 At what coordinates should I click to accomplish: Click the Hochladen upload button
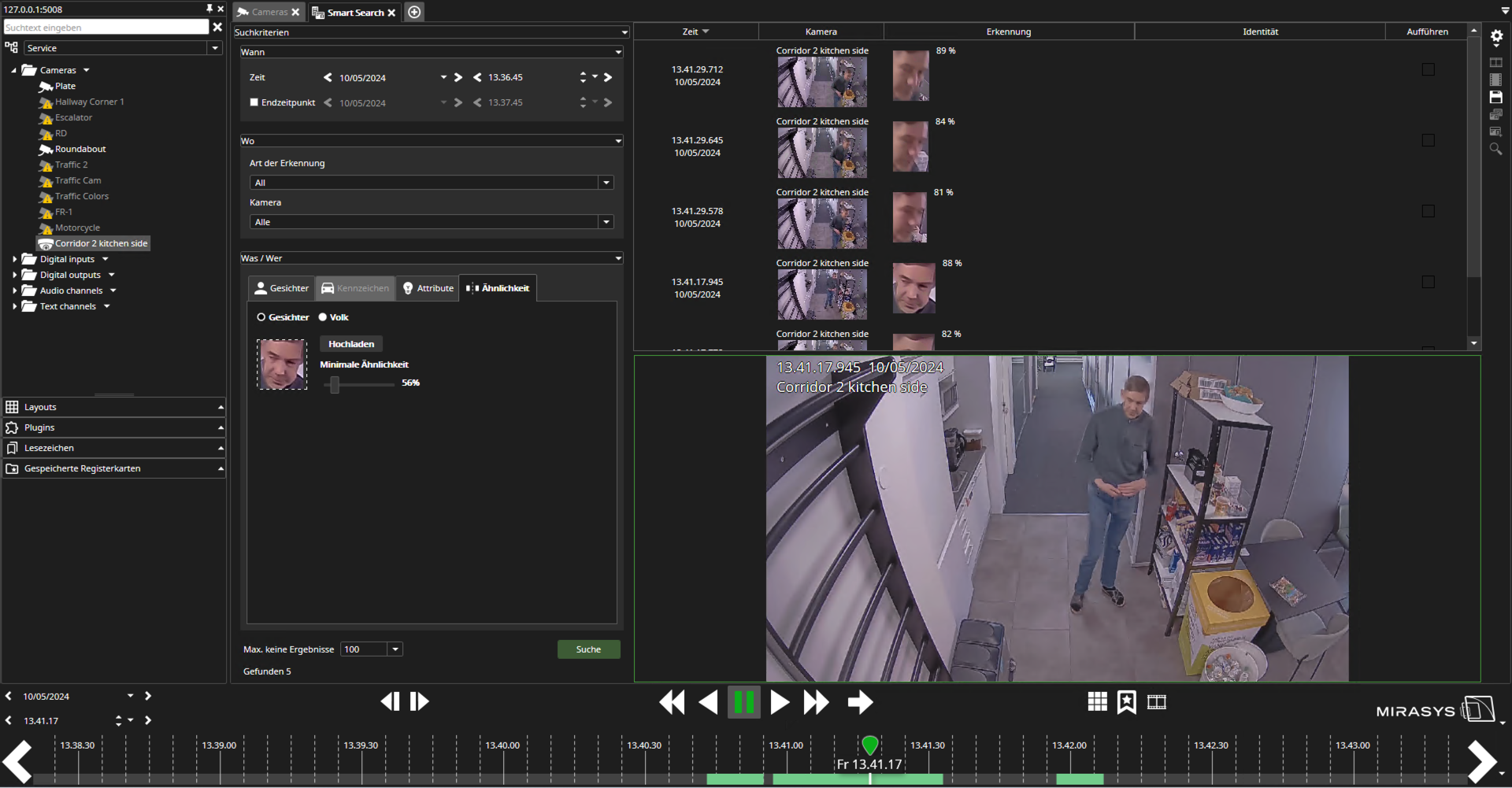[x=351, y=344]
